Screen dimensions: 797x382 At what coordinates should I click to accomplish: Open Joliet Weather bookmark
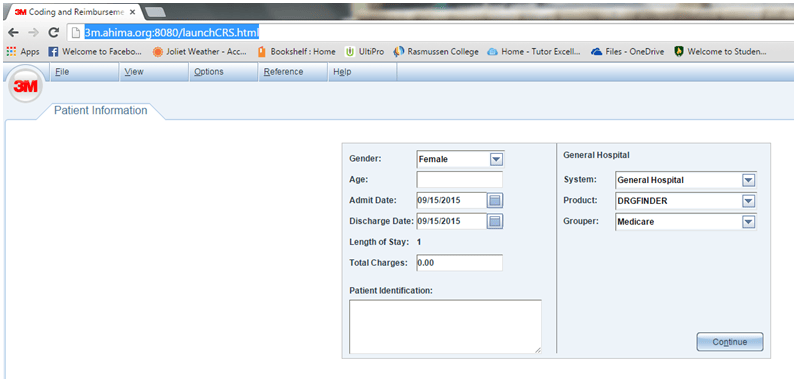[200, 52]
